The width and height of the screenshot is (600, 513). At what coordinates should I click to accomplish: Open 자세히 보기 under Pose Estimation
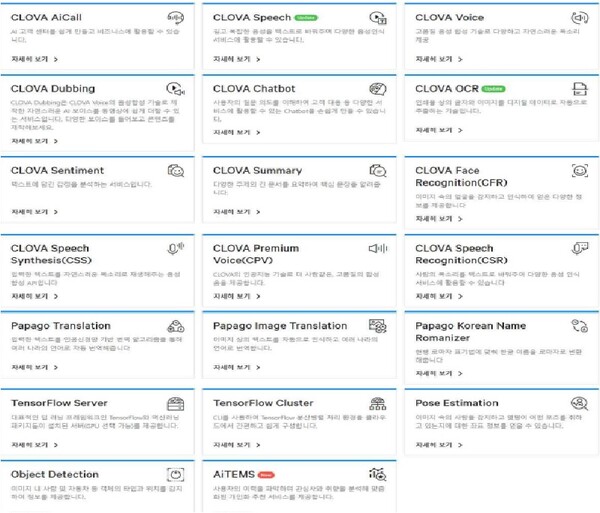439,444
